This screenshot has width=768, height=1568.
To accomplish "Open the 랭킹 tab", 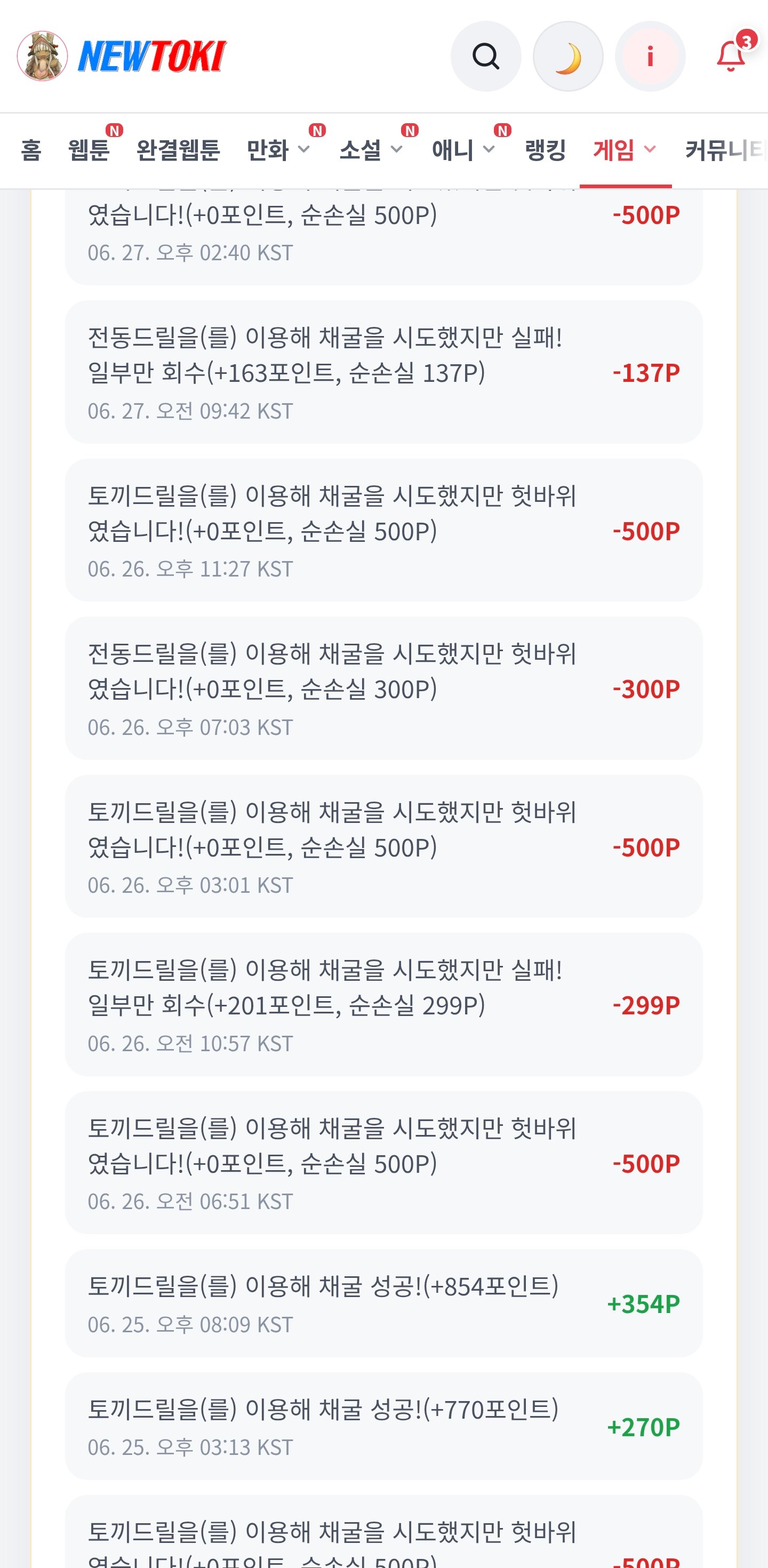I will click(545, 150).
